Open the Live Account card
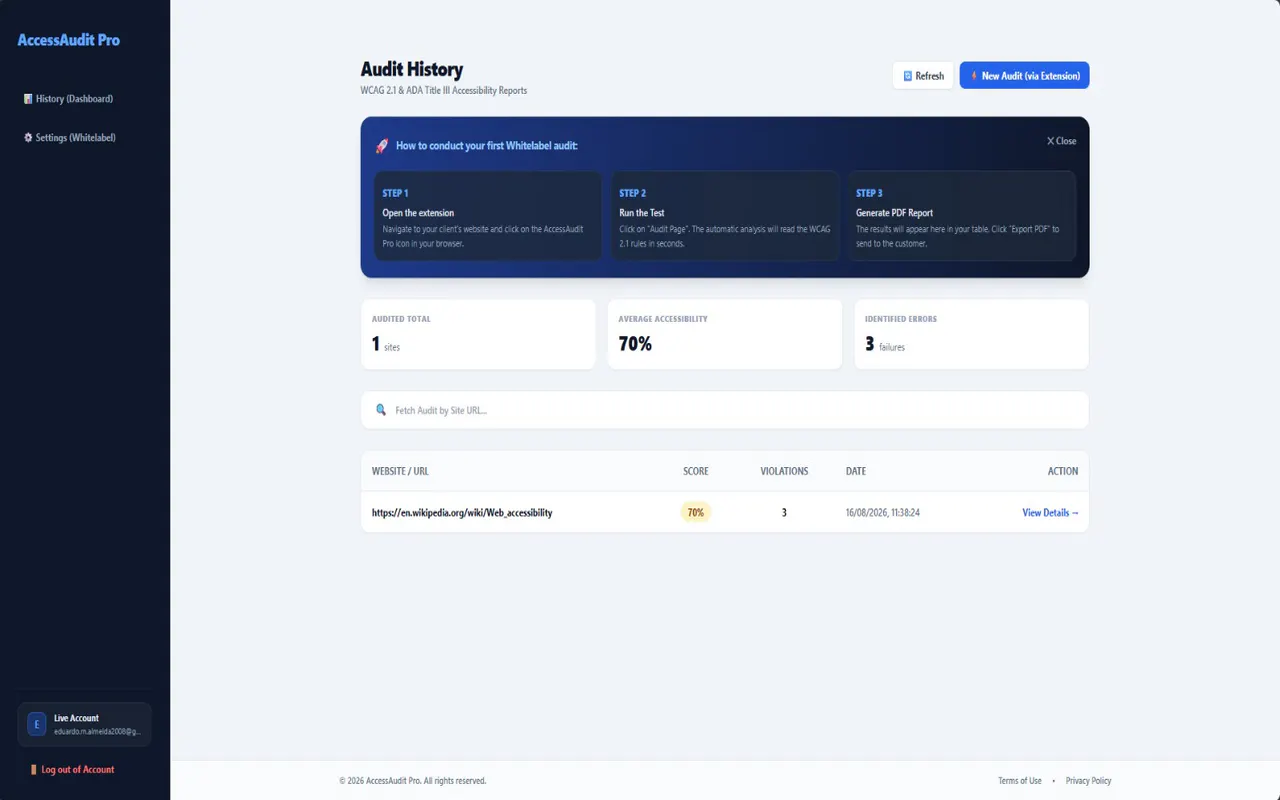 click(x=85, y=724)
